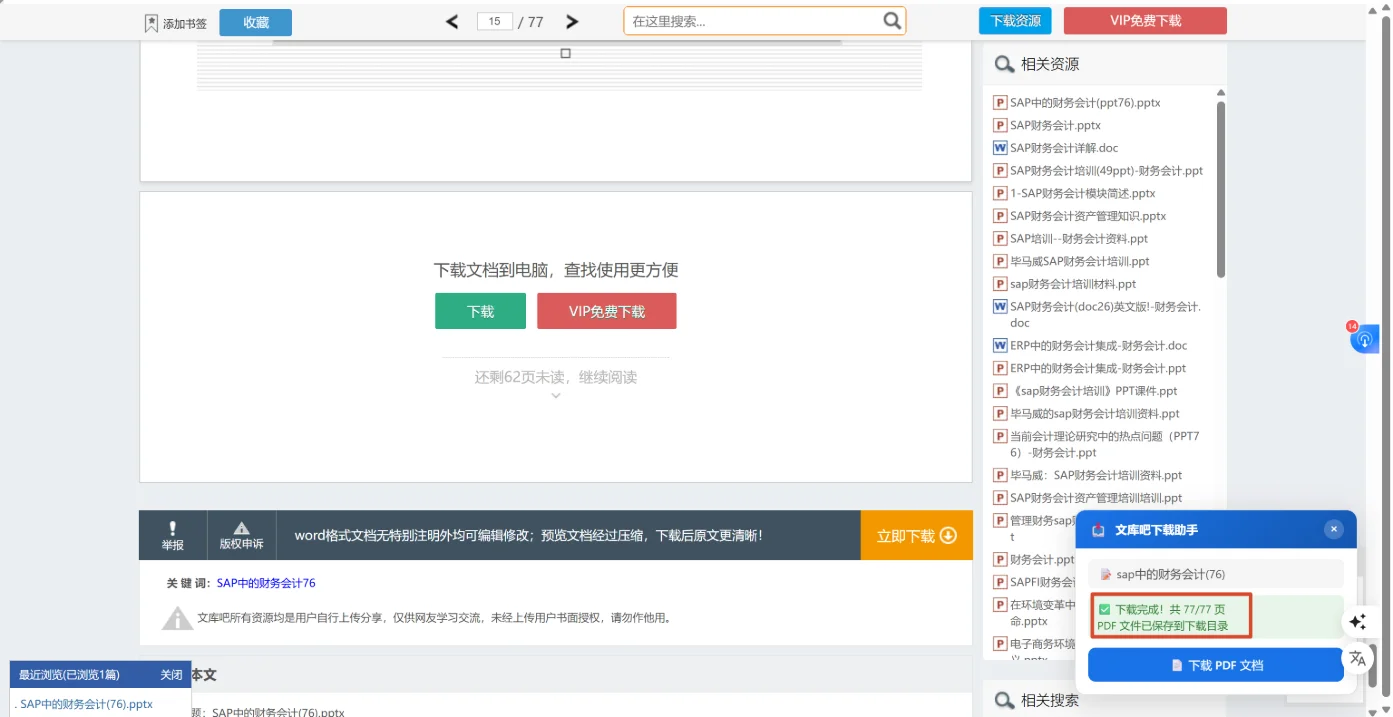Click the 相关搜索 magnifier icon
Screen dimensions: 1393x717
[x=1004, y=700]
